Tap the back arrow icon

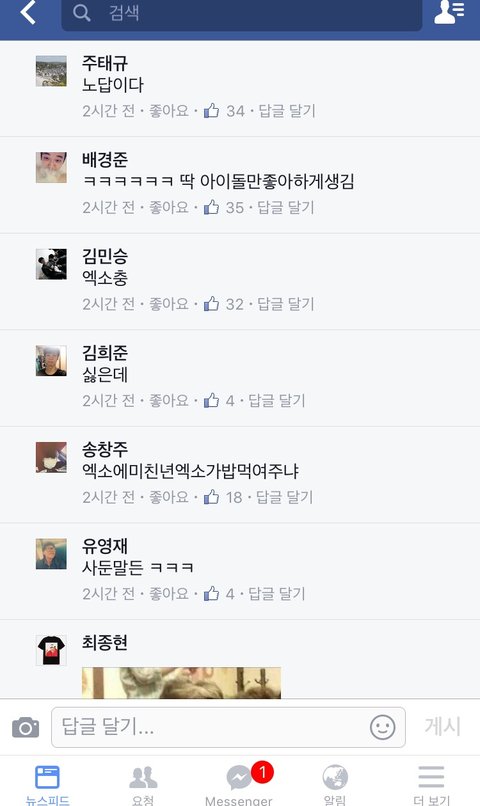coord(28,12)
